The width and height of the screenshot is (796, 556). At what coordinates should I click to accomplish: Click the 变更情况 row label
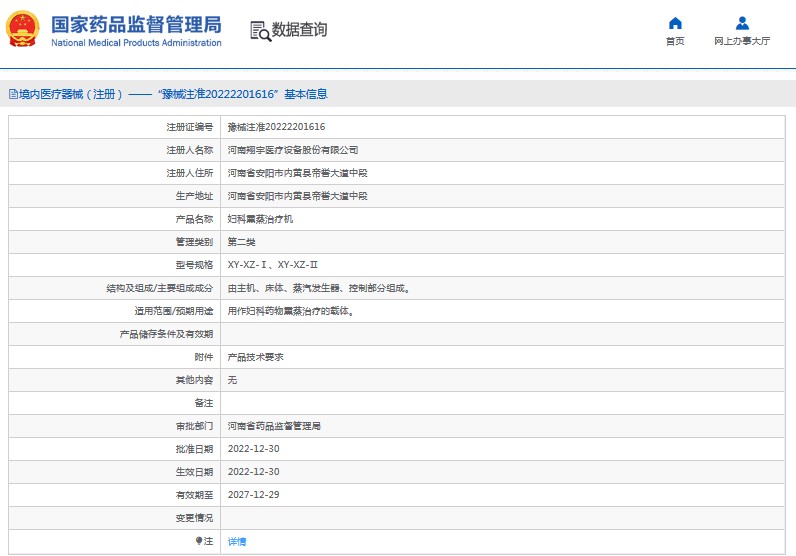(194, 517)
